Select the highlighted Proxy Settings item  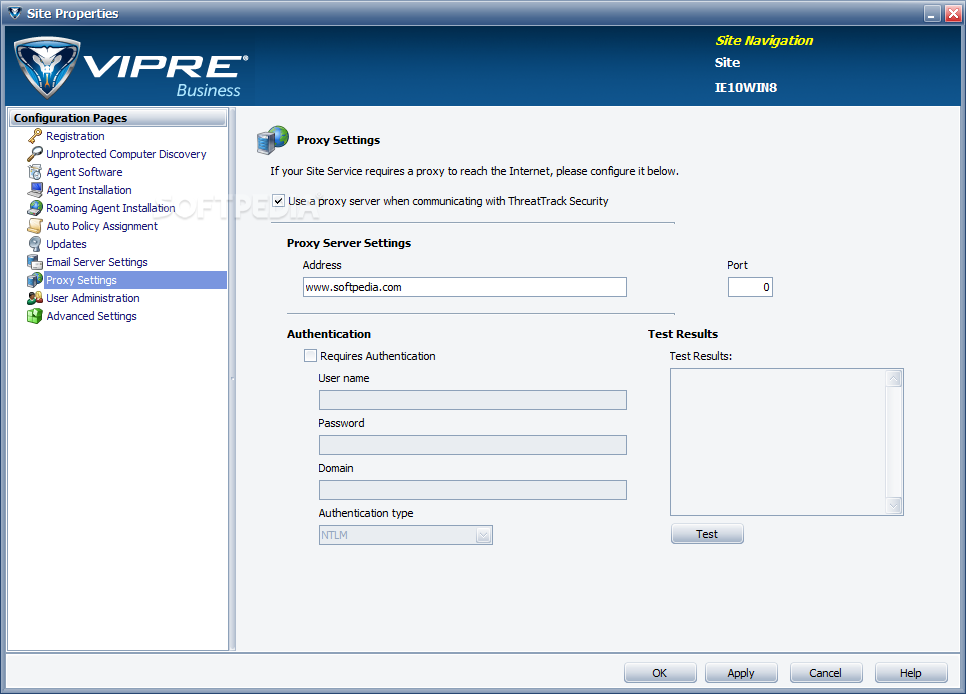(136, 280)
